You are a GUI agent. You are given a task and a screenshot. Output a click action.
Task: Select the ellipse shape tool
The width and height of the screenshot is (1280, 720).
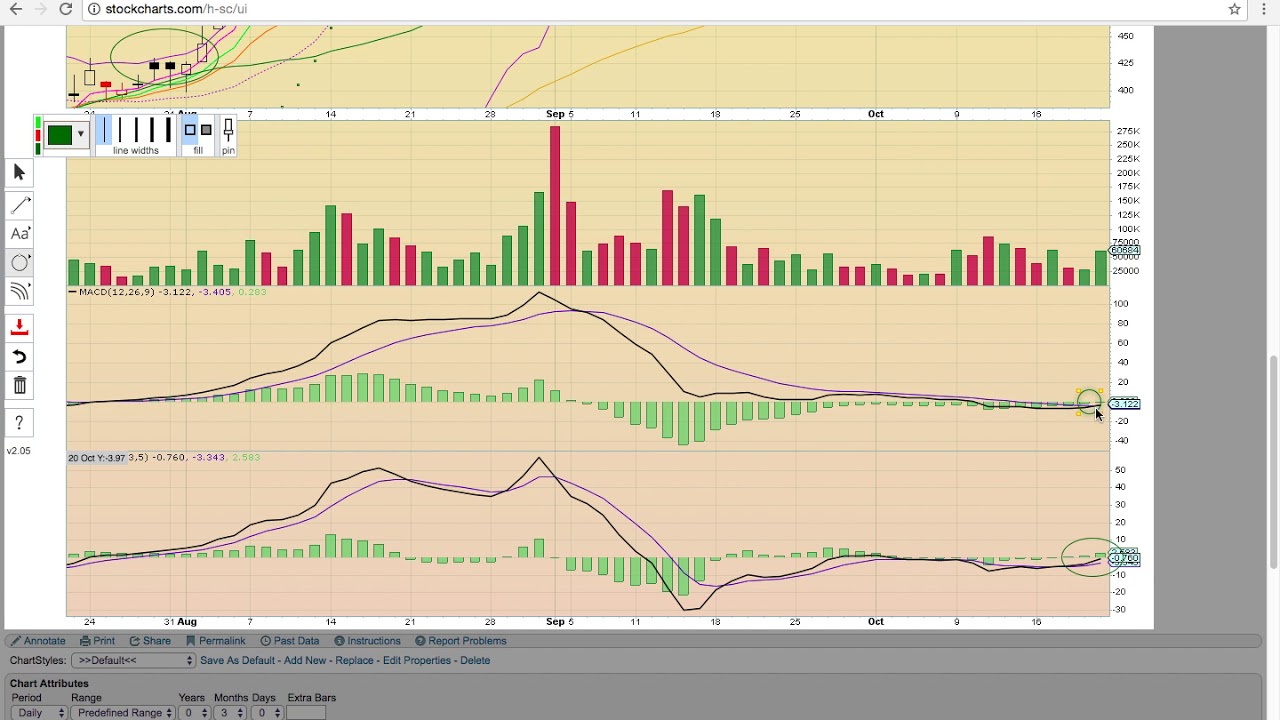(19, 263)
